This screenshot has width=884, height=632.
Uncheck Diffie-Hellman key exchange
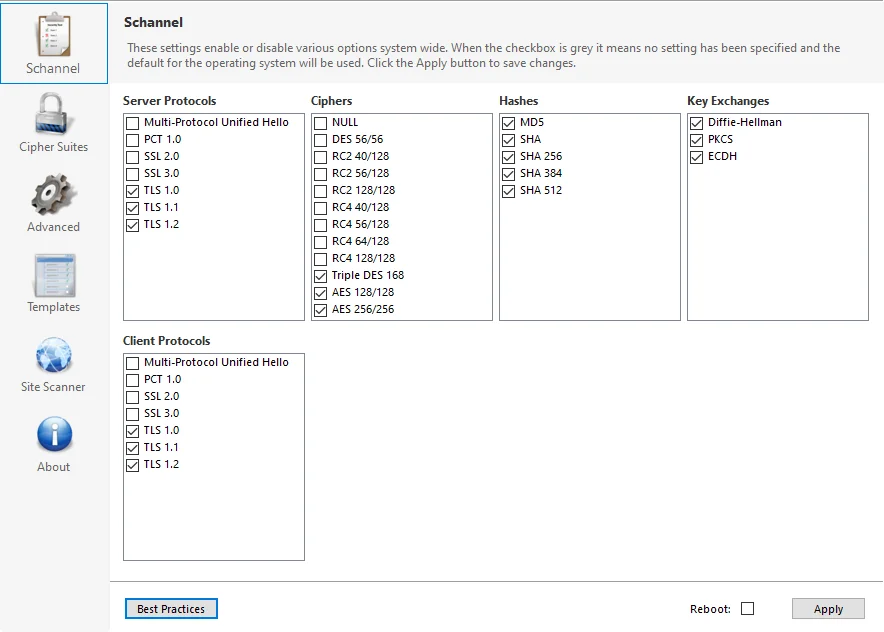point(696,123)
